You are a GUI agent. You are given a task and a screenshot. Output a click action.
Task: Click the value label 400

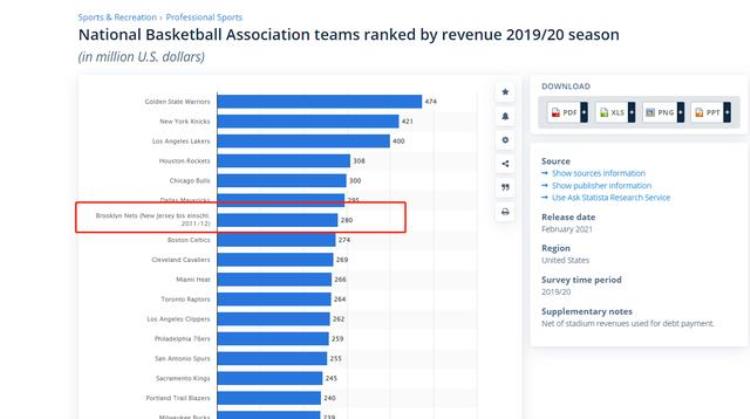(x=398, y=141)
